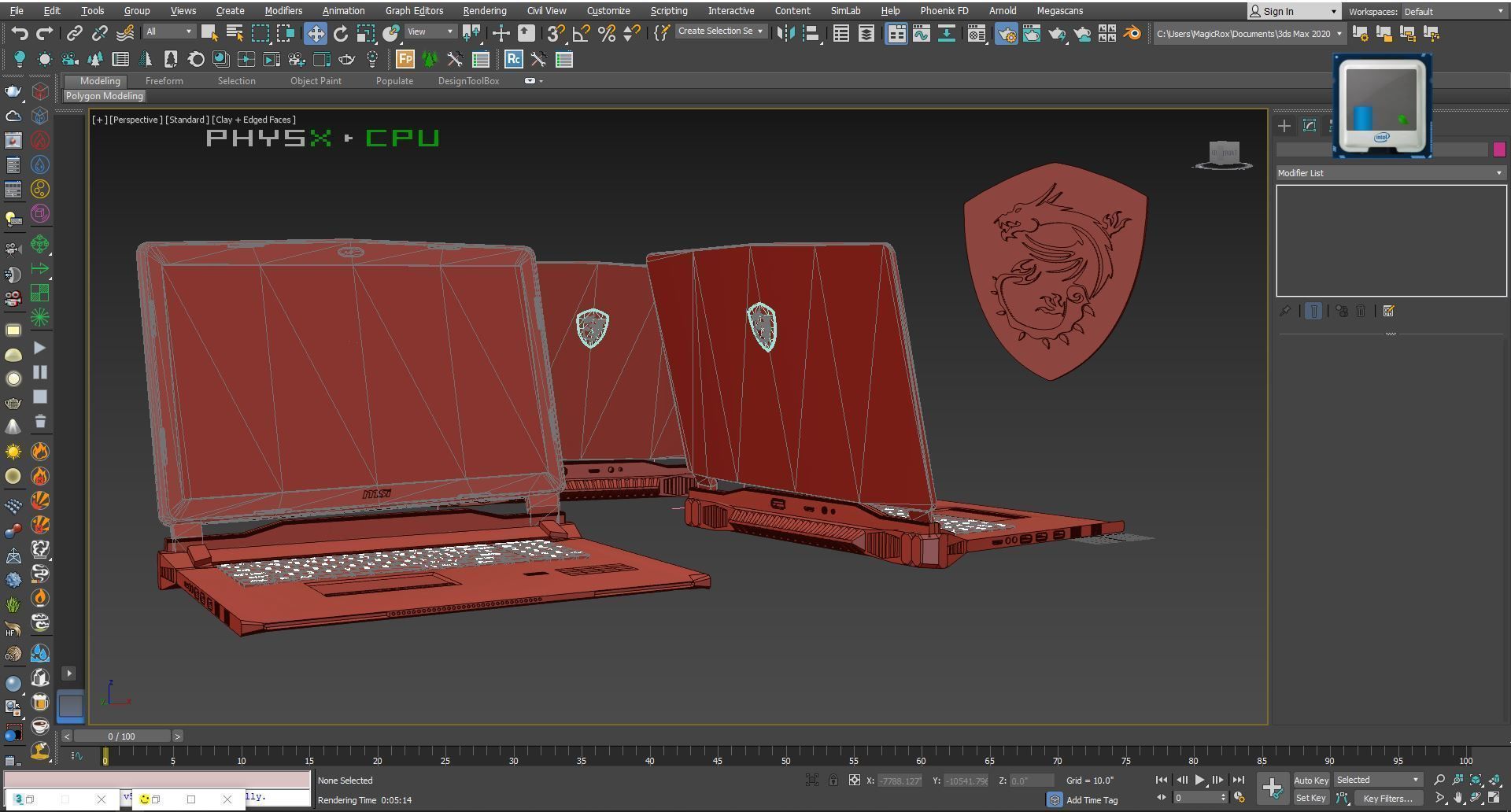The image size is (1511, 812).
Task: Enable Auto Key animation mode
Action: click(x=1312, y=781)
